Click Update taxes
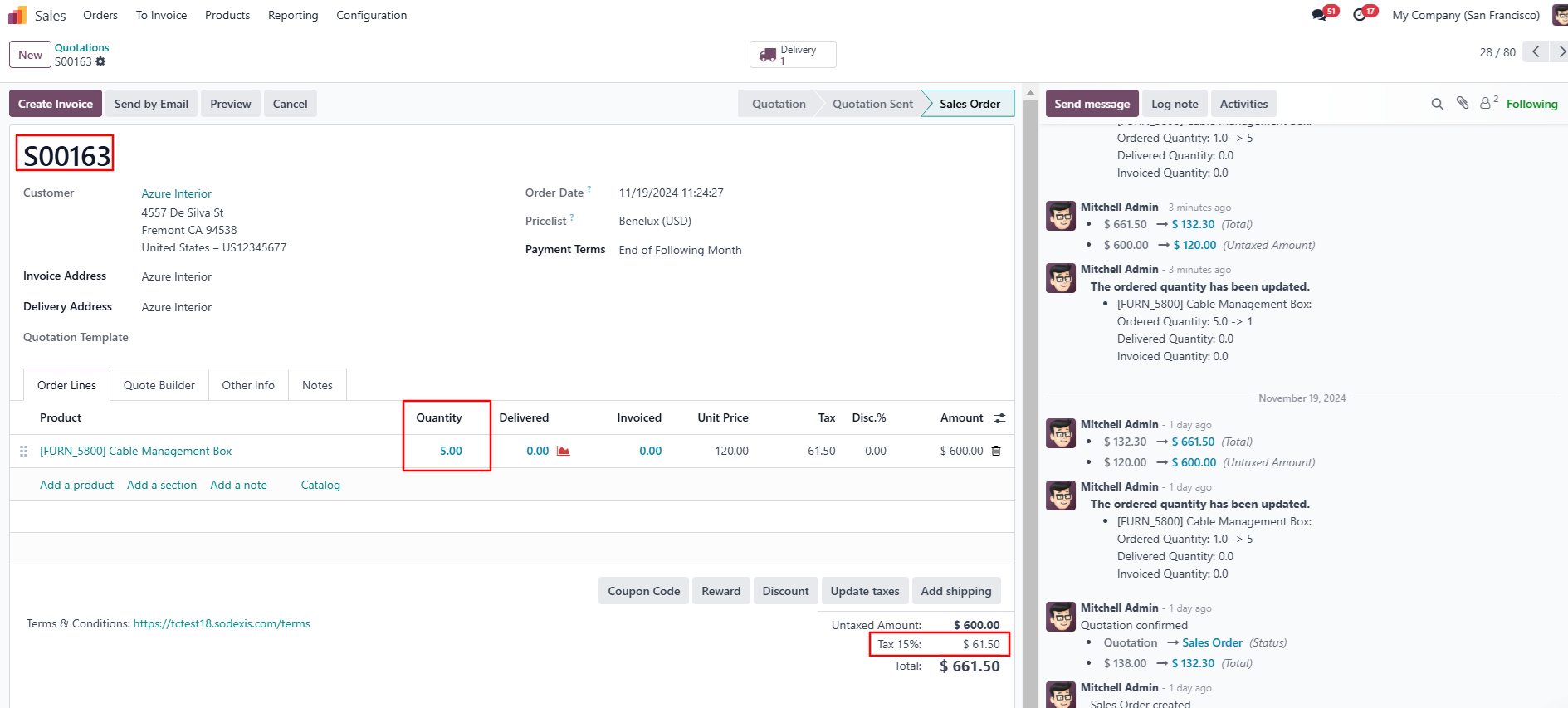 click(865, 591)
